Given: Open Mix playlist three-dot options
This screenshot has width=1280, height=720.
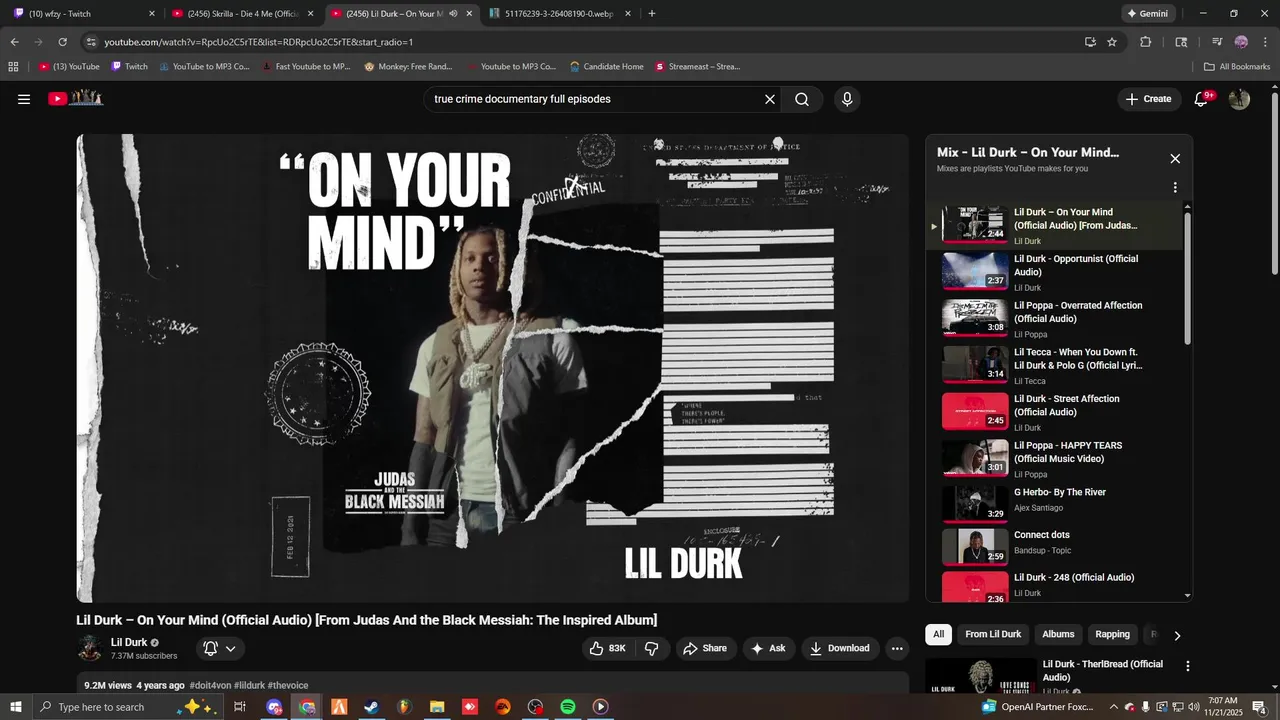Looking at the screenshot, I should 1175,187.
